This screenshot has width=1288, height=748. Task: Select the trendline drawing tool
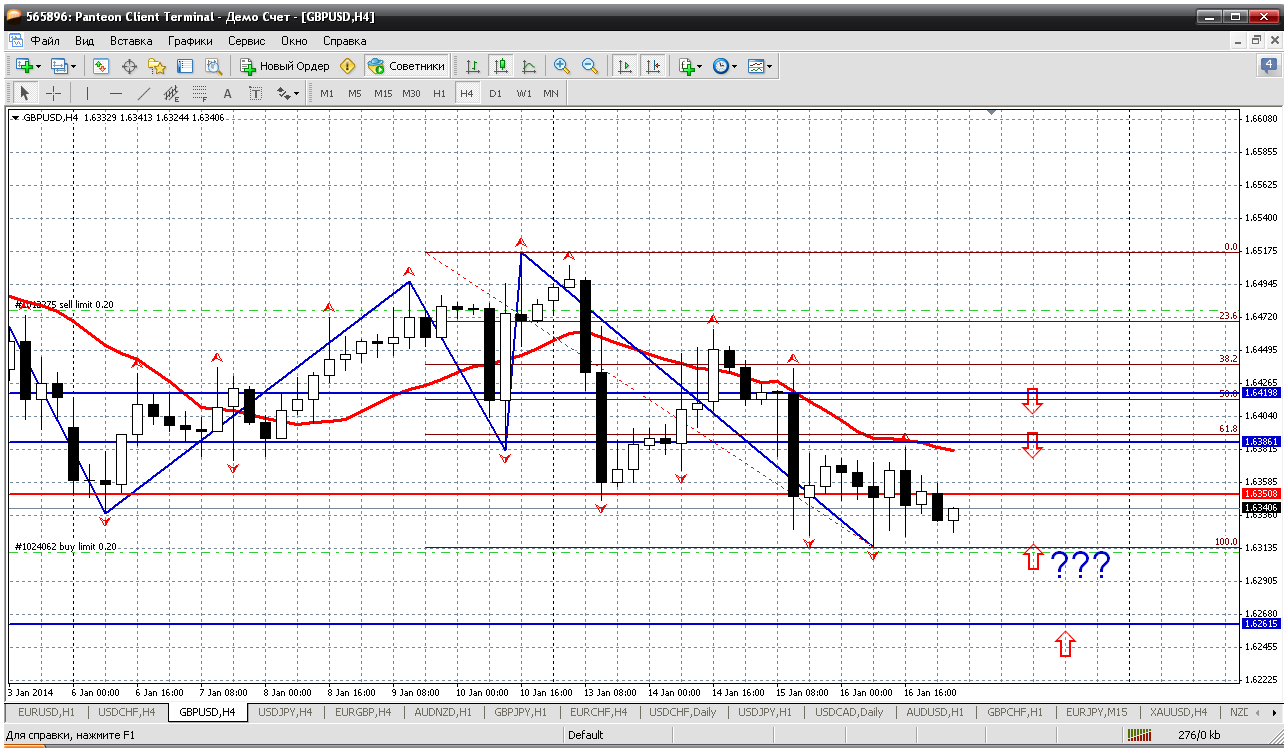click(144, 93)
